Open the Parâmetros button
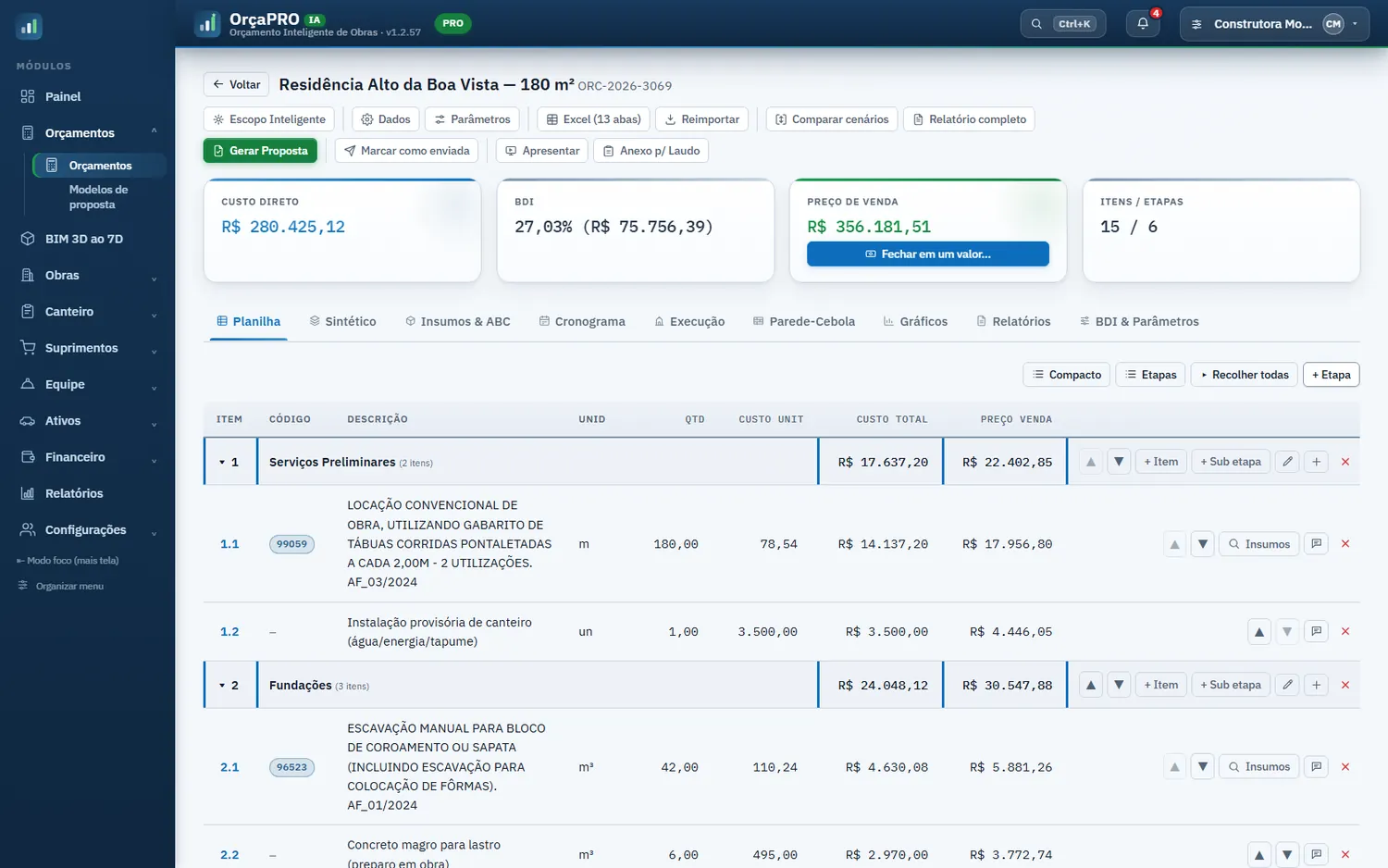 point(472,119)
